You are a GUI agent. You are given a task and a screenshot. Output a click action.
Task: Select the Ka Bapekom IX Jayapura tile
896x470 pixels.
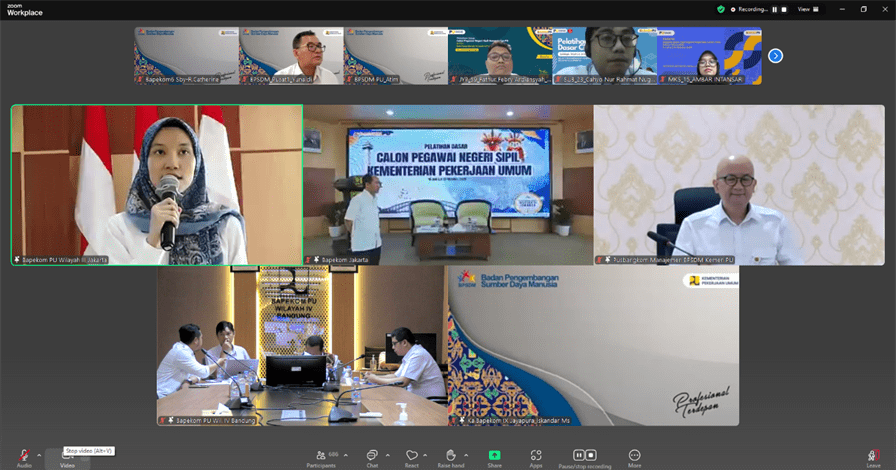[593, 345]
